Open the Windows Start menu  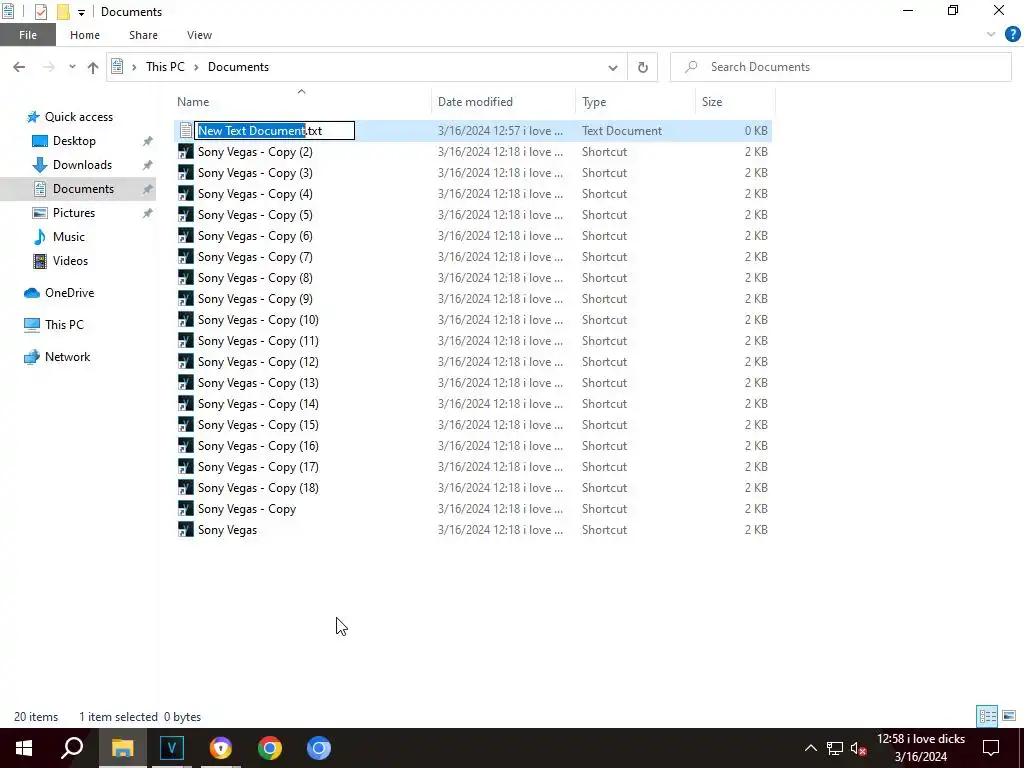point(24,748)
